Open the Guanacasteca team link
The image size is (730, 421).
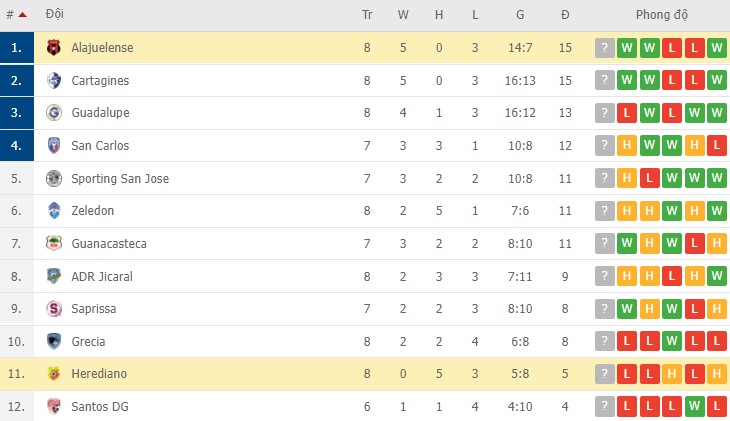coord(109,244)
